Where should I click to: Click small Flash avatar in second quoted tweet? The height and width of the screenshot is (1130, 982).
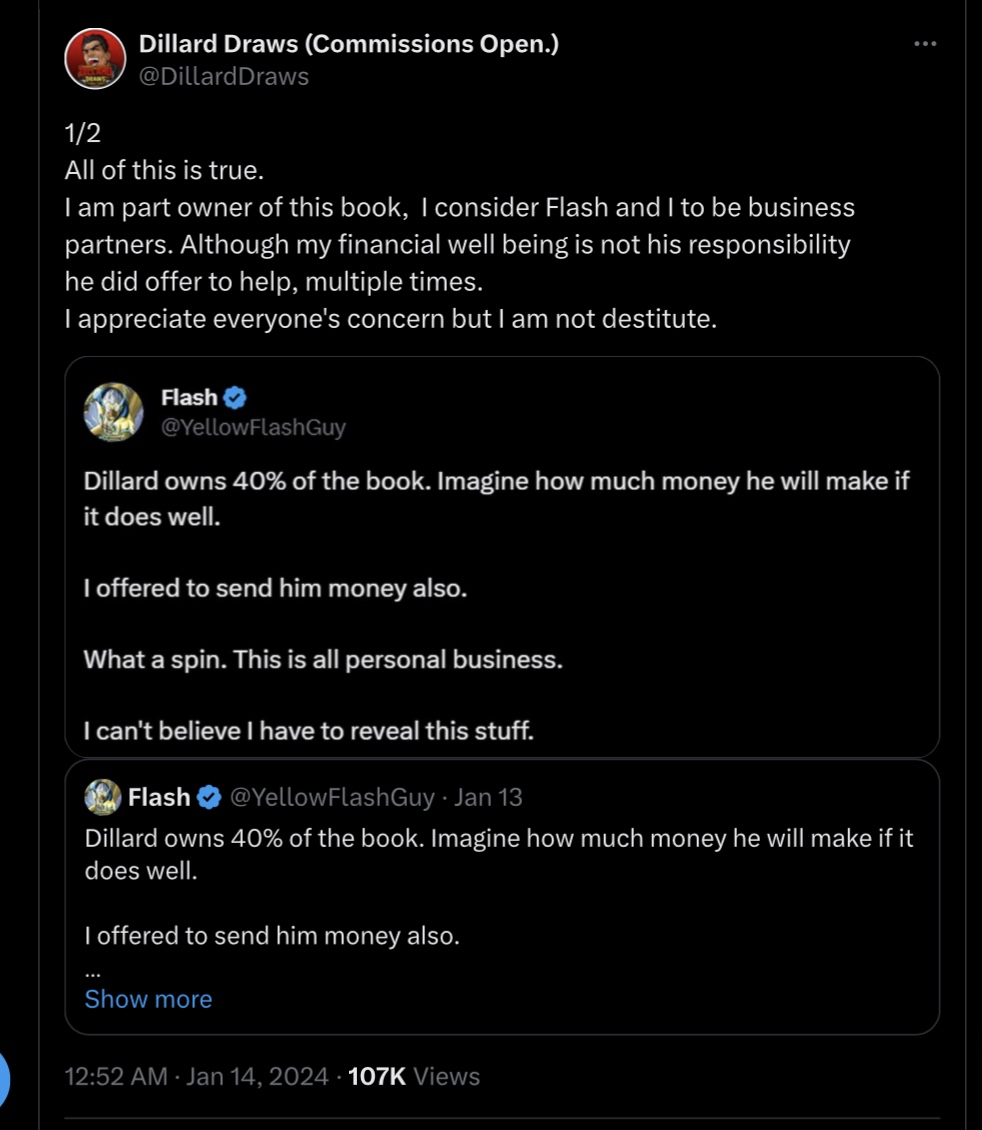pyautogui.click(x=102, y=797)
